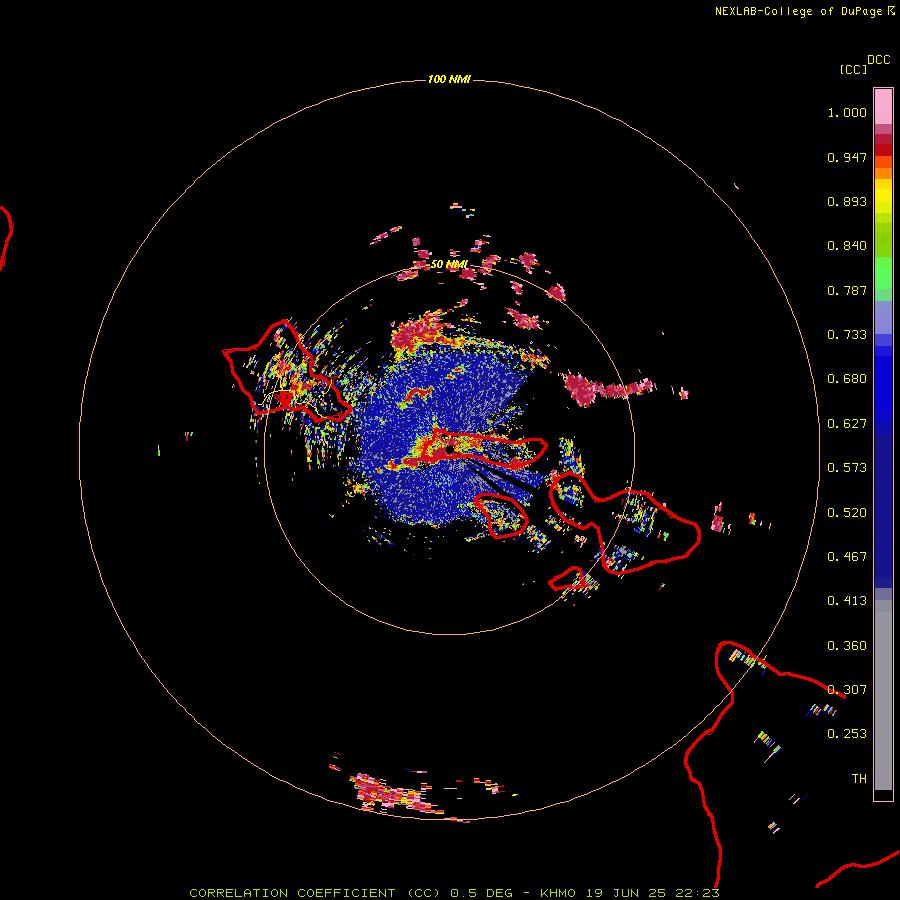Select the 0.680 scale value

[x=847, y=379]
